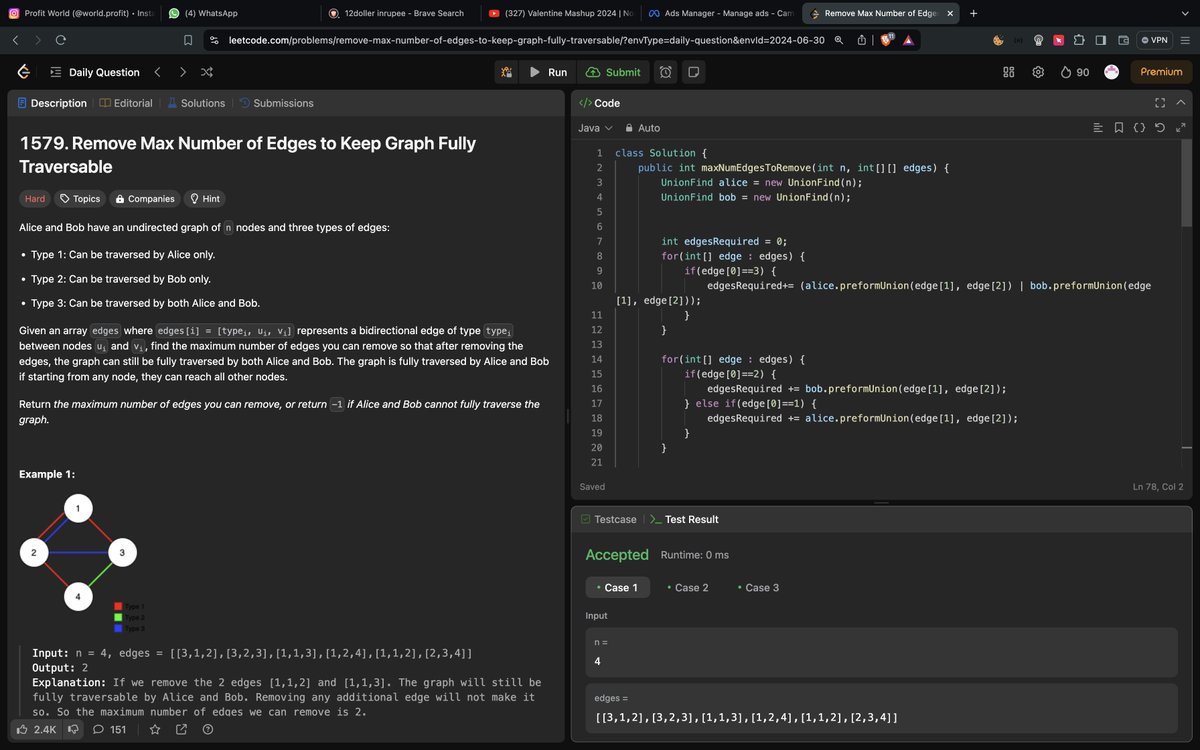This screenshot has width=1200, height=750.
Task: Go to previous question arrow
Action: click(x=158, y=72)
